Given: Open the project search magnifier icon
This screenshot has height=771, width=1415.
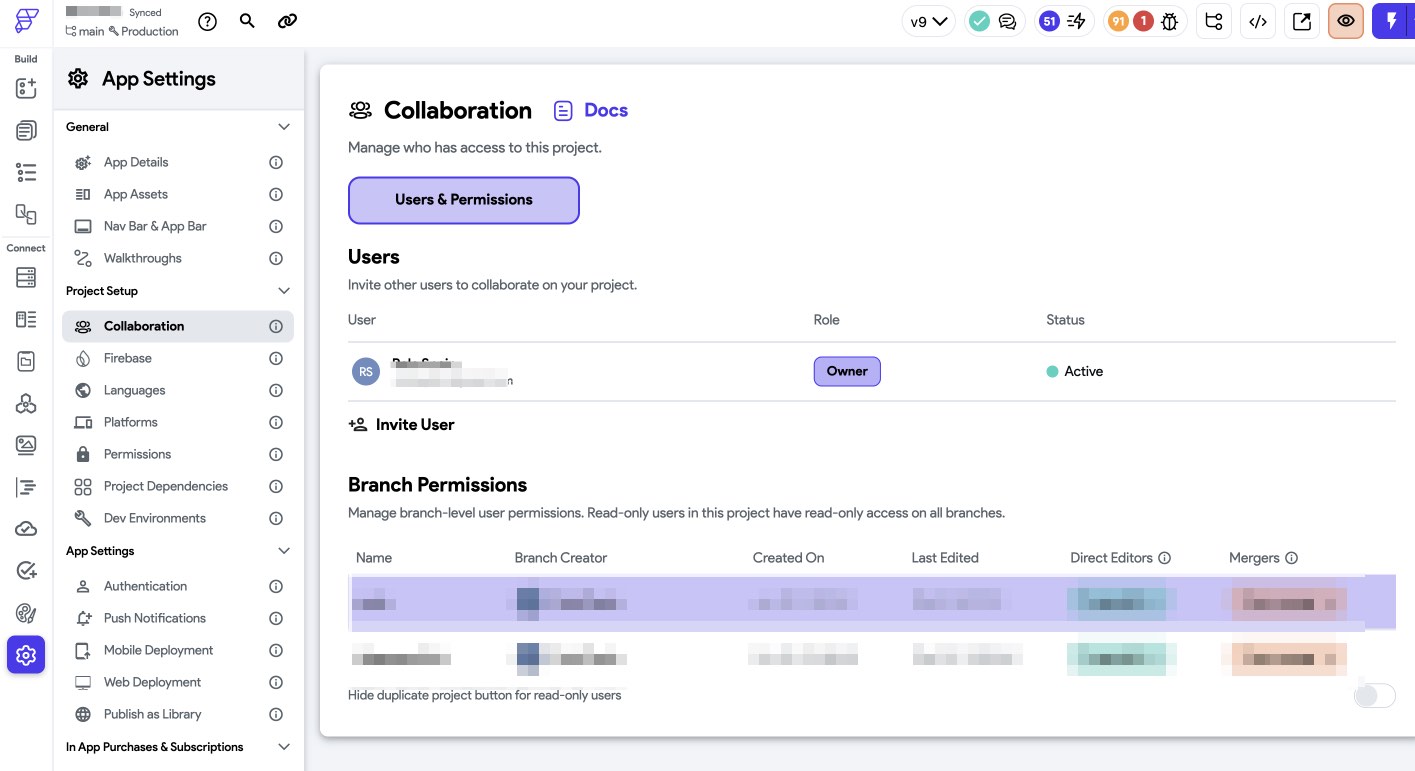Looking at the screenshot, I should pos(248,21).
